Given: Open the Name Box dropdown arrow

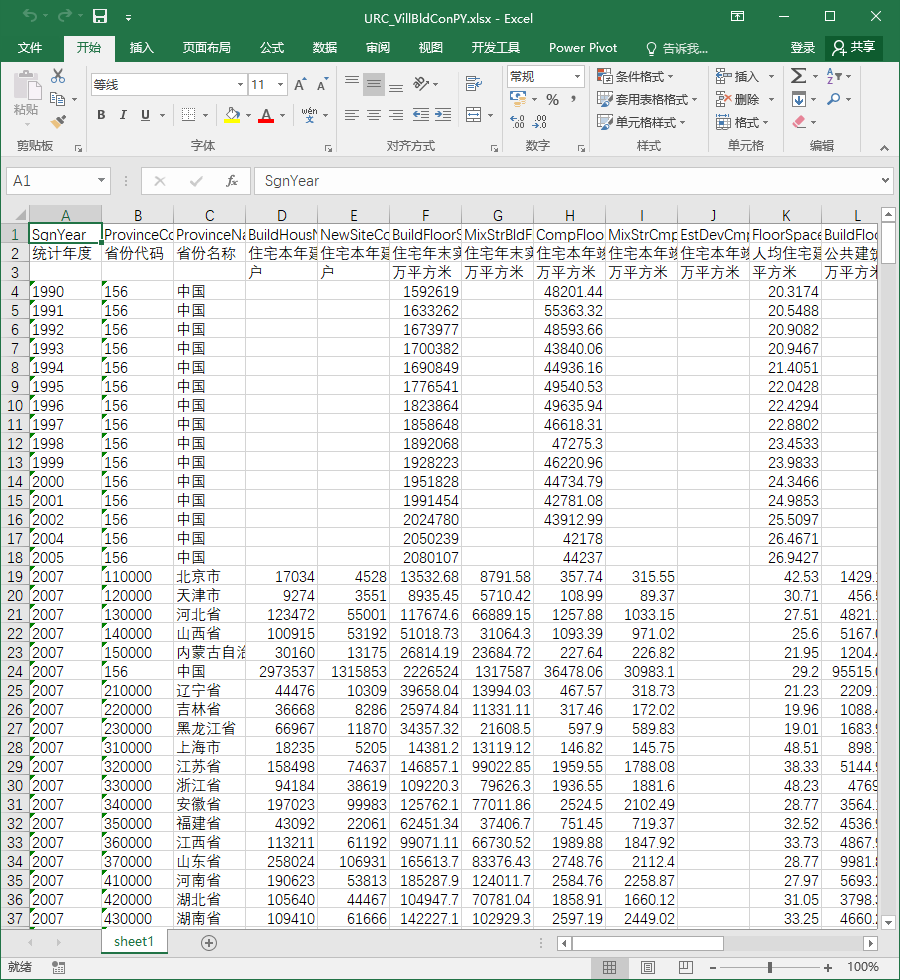Looking at the screenshot, I should pyautogui.click(x=101, y=181).
